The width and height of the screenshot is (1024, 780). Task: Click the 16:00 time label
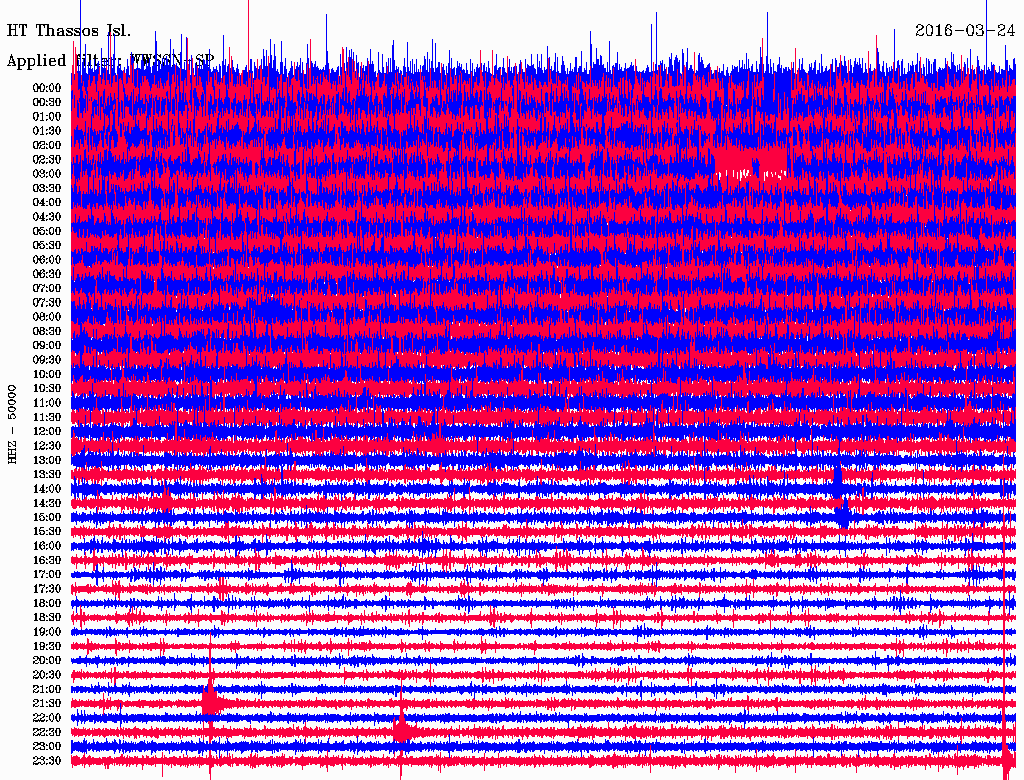(47, 545)
